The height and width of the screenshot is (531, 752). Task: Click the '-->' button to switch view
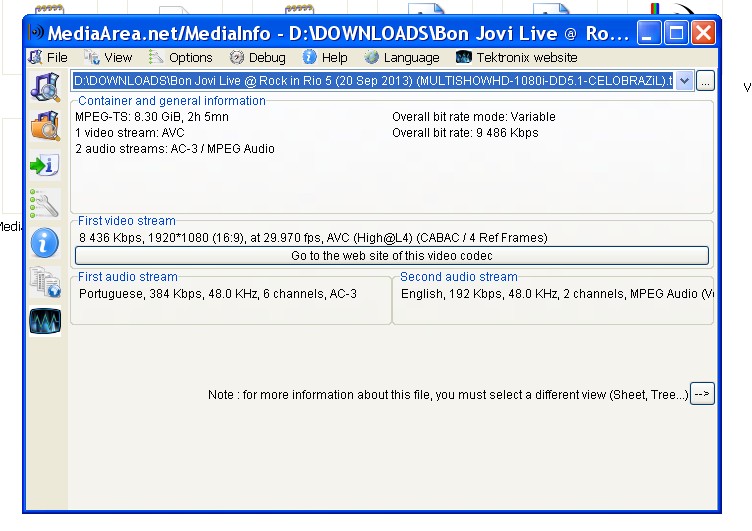702,394
